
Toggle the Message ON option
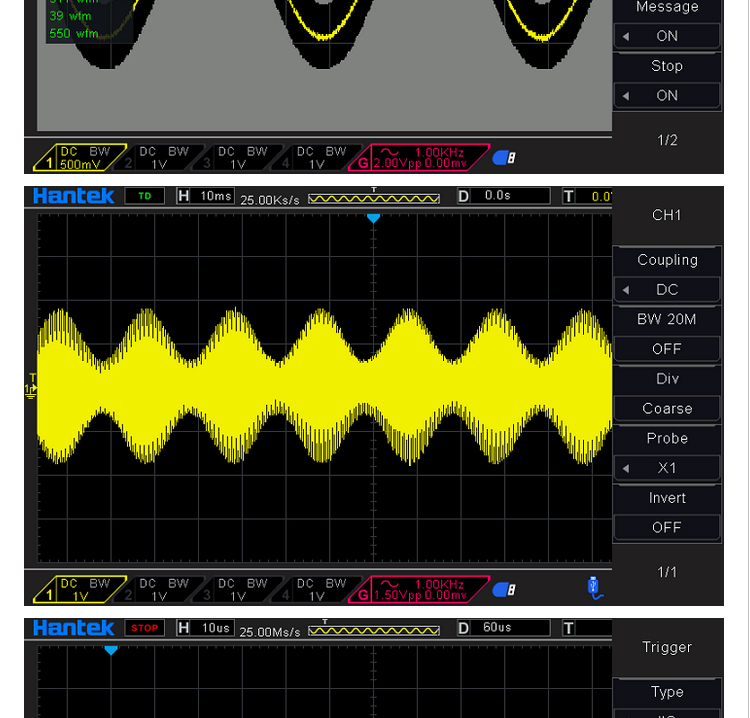click(667, 36)
